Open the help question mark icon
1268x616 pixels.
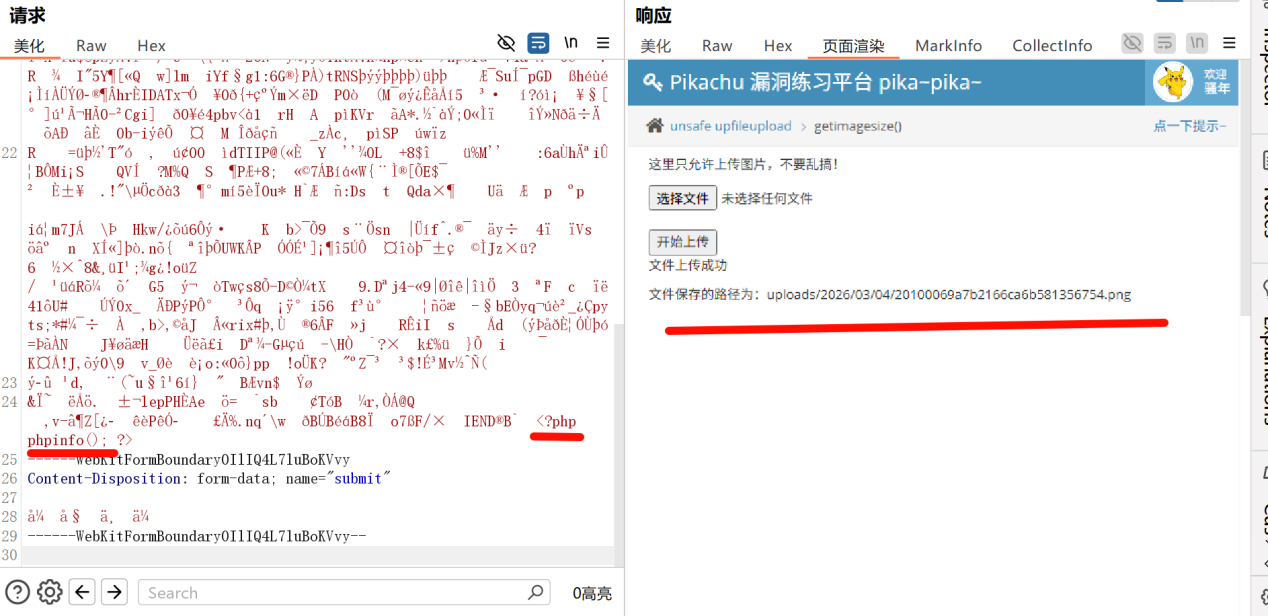[x=18, y=592]
